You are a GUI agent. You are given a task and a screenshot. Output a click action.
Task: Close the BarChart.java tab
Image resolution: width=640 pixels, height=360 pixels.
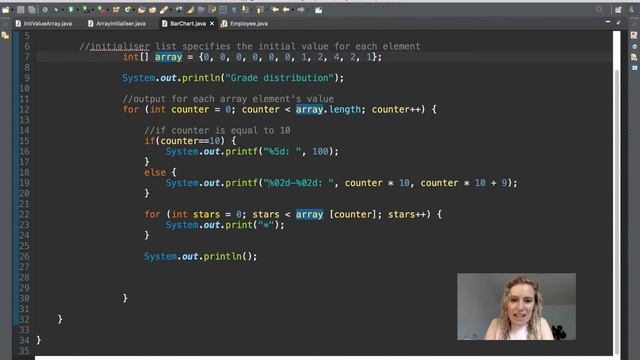pyautogui.click(x=212, y=24)
